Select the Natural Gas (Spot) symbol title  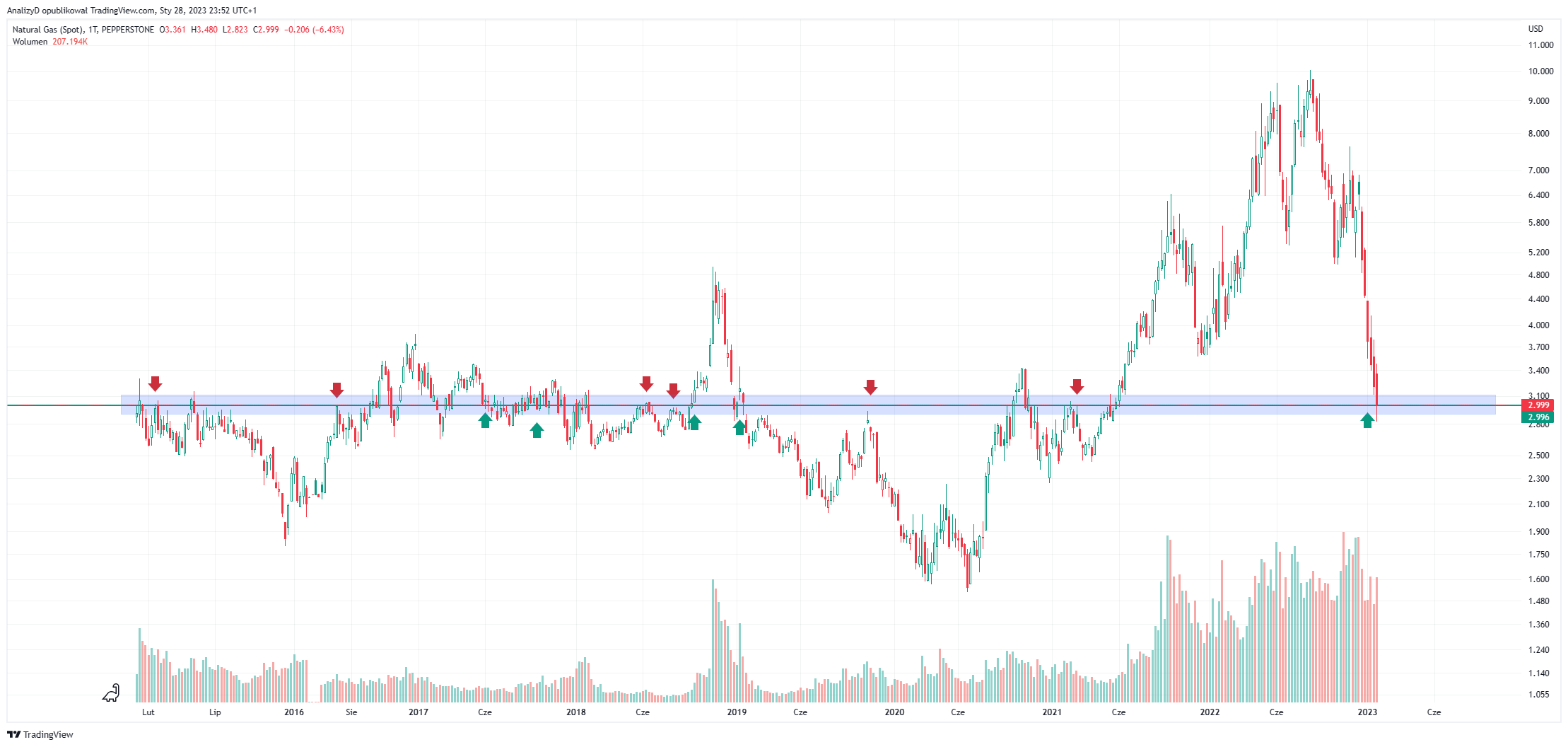pyautogui.click(x=47, y=30)
